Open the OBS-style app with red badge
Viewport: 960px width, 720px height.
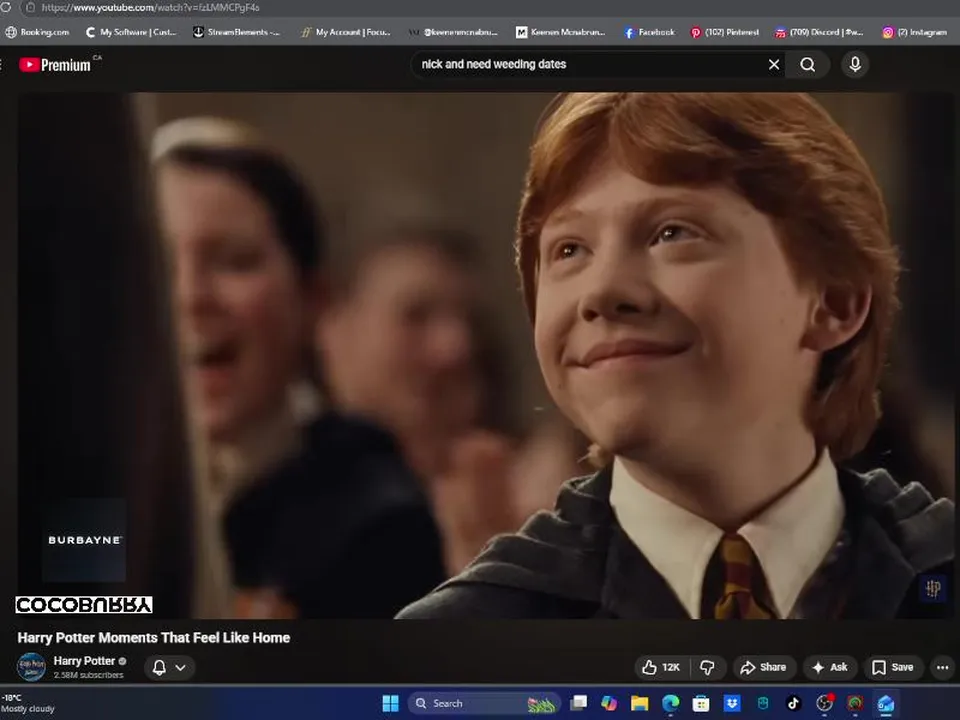(x=825, y=703)
